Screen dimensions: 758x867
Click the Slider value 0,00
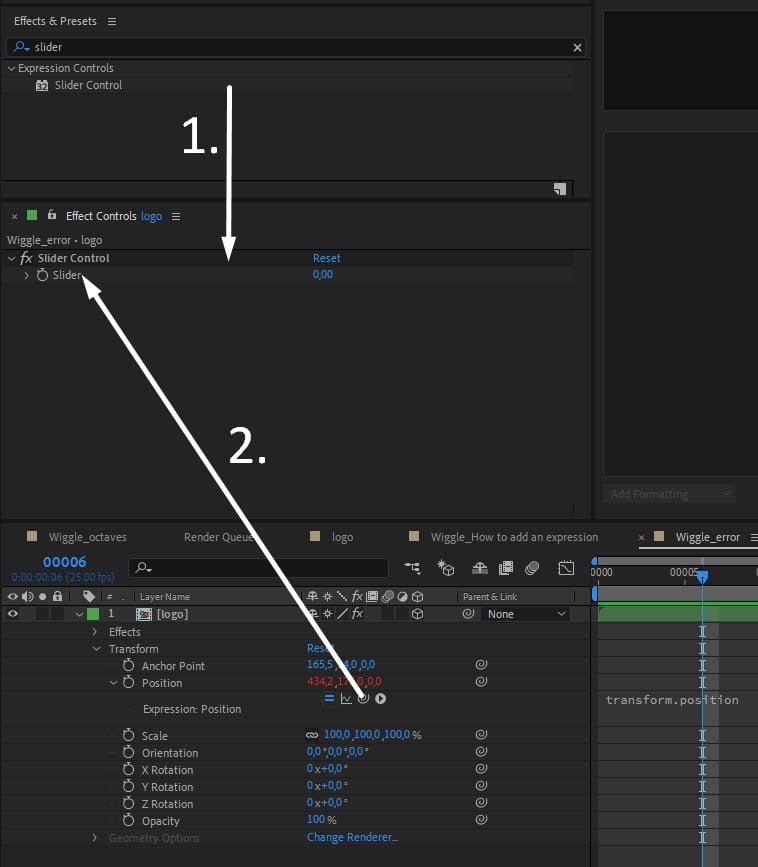click(323, 274)
